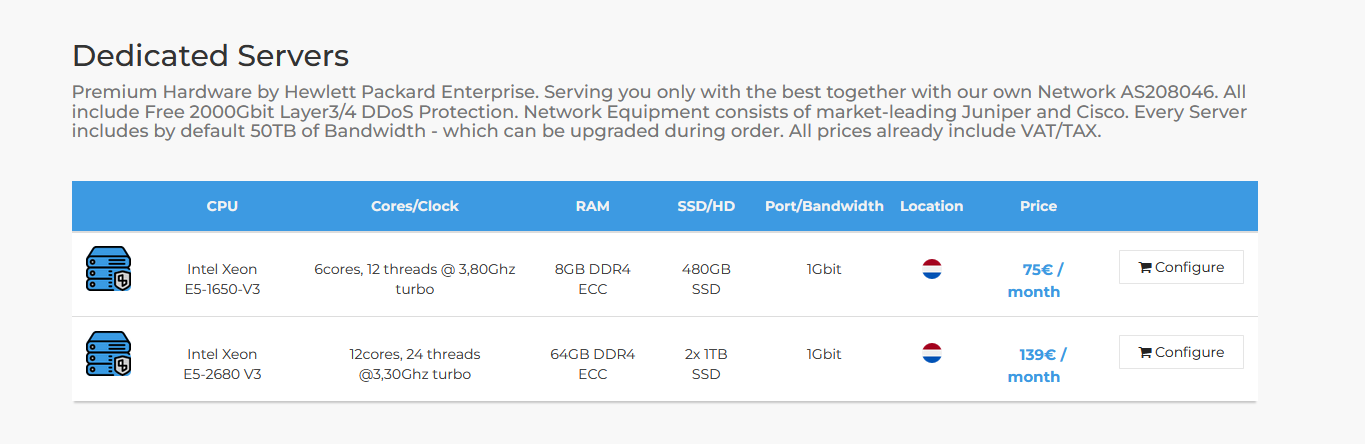Click the Dedicated Servers heading

pos(210,55)
